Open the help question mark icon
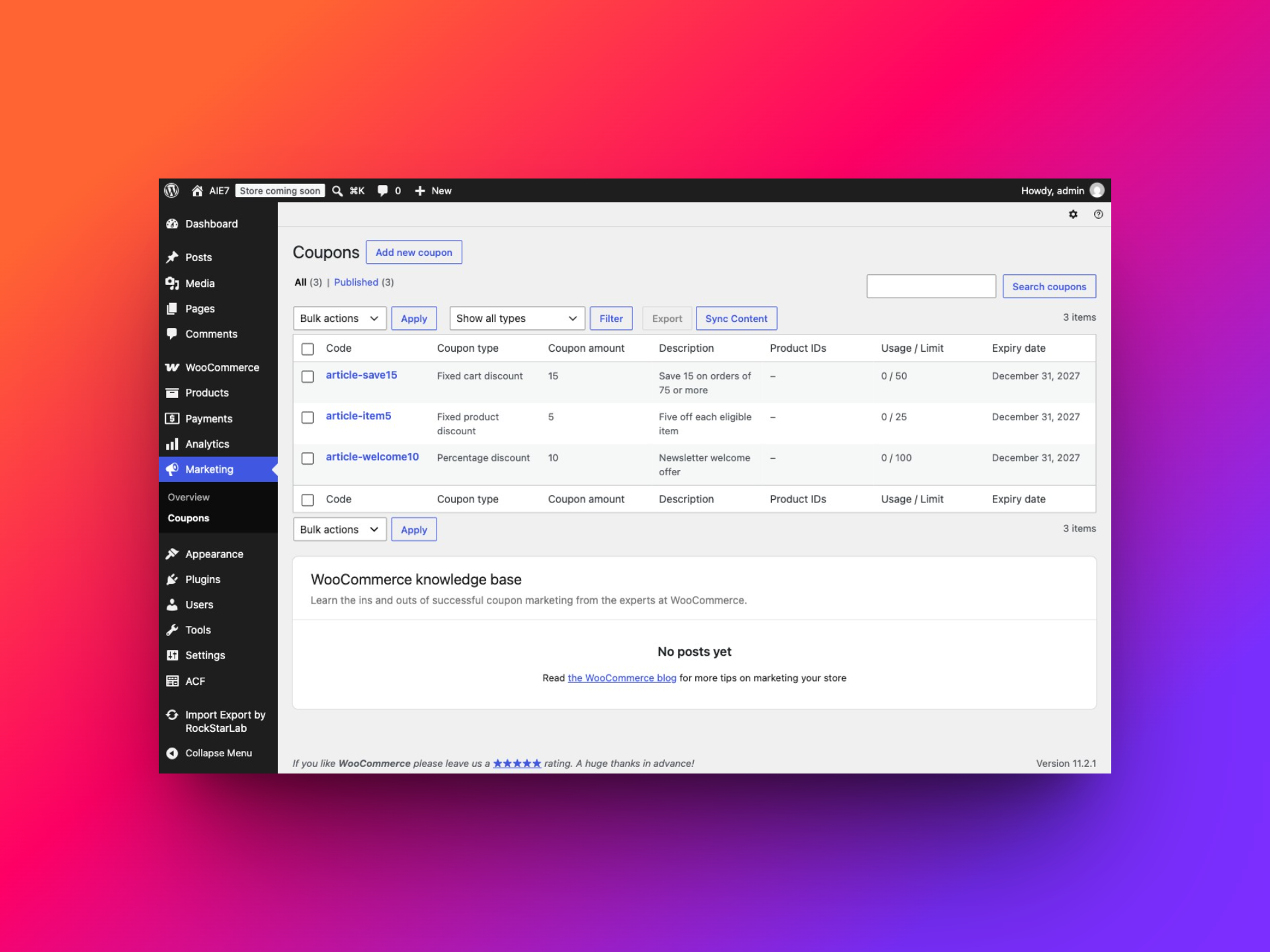This screenshot has height=952, width=1270. (1098, 214)
